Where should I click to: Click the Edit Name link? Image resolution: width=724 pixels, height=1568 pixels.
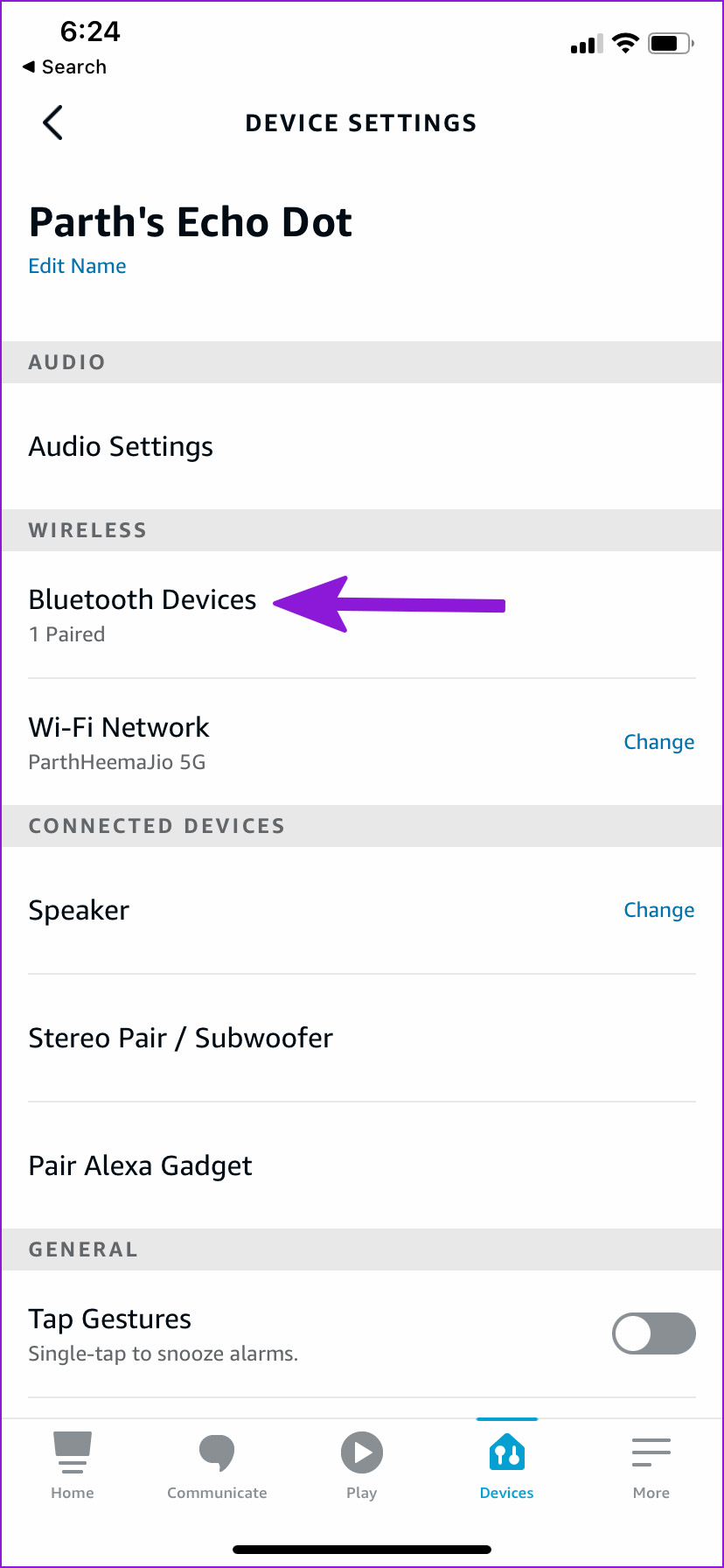77,266
